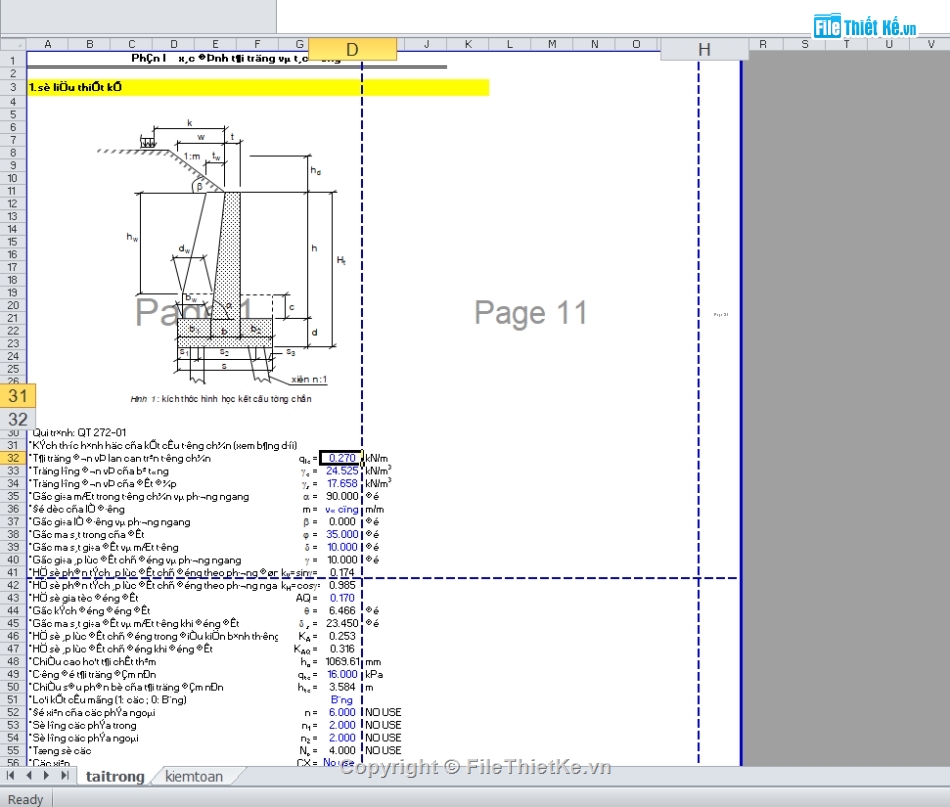Click cell with value 0.174
Screen dimensions: 950x807
click(x=340, y=573)
